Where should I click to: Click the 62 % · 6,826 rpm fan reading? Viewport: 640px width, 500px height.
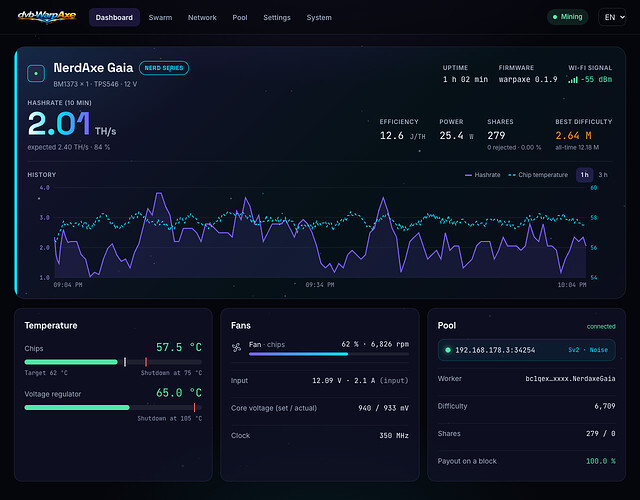pyautogui.click(x=375, y=344)
